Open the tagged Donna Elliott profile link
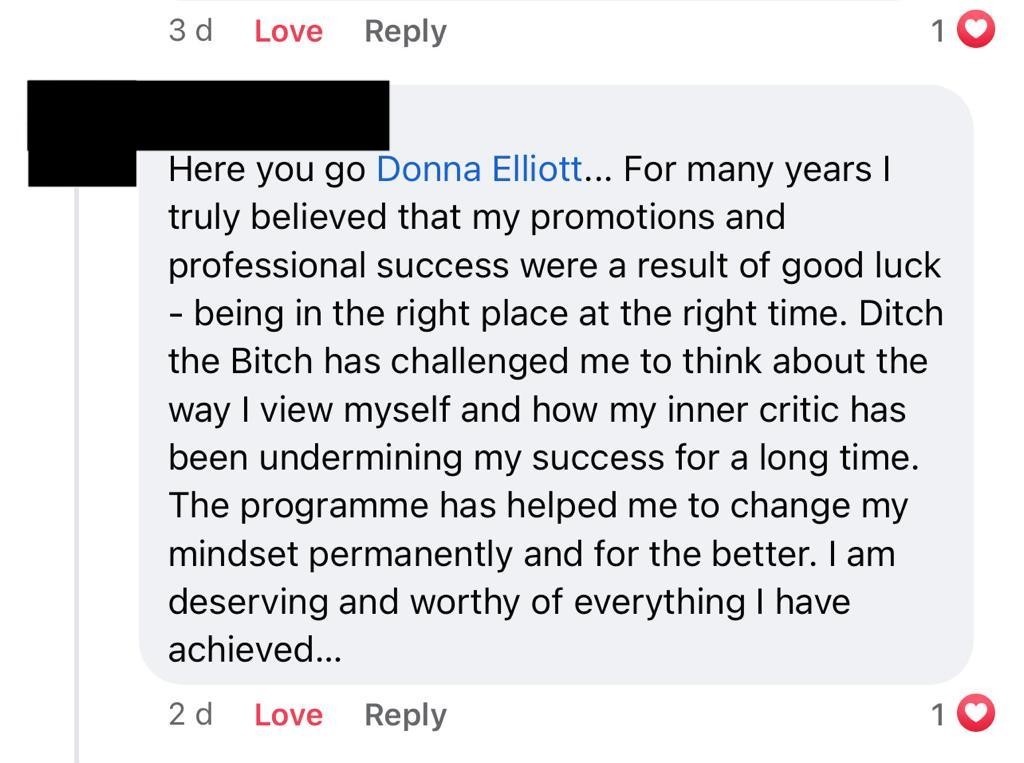 coord(479,169)
